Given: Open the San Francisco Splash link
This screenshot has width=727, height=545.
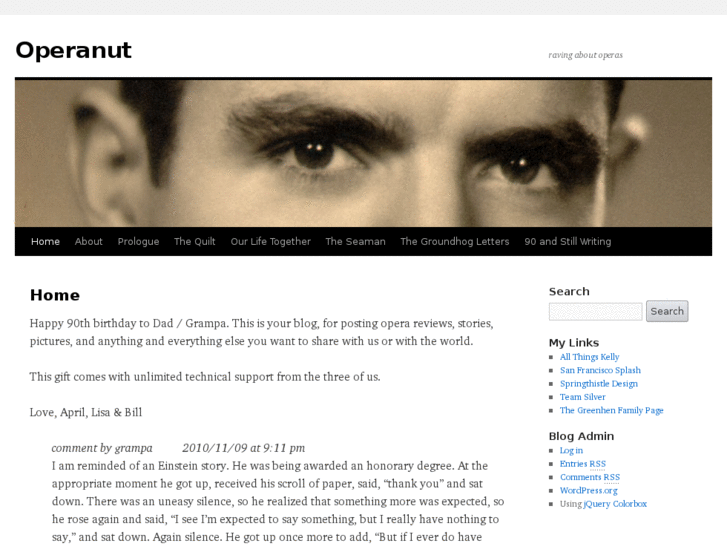Looking at the screenshot, I should point(600,370).
